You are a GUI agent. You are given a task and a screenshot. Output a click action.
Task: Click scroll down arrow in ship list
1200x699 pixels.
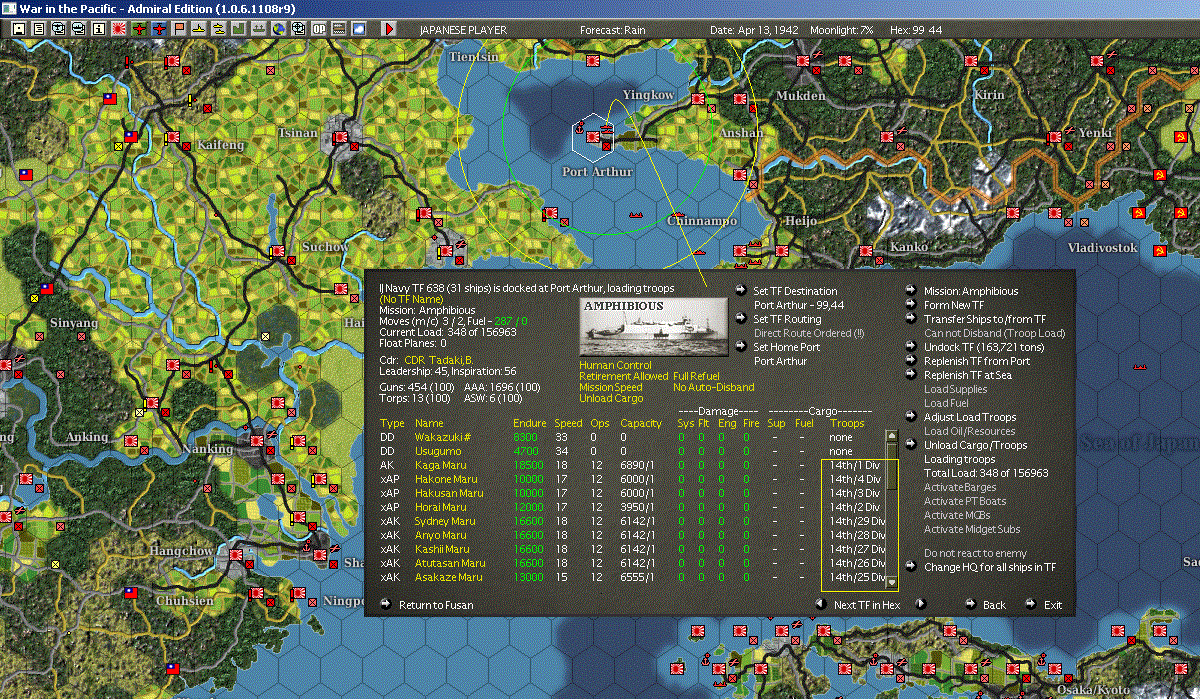(x=892, y=582)
